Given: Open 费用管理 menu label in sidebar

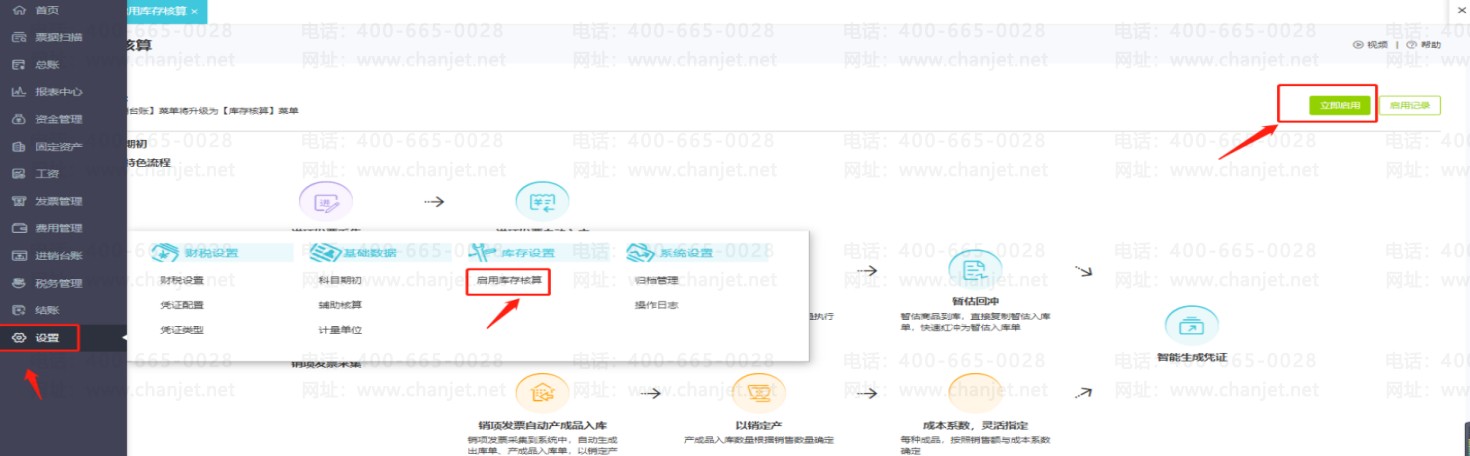Looking at the screenshot, I should [59, 228].
